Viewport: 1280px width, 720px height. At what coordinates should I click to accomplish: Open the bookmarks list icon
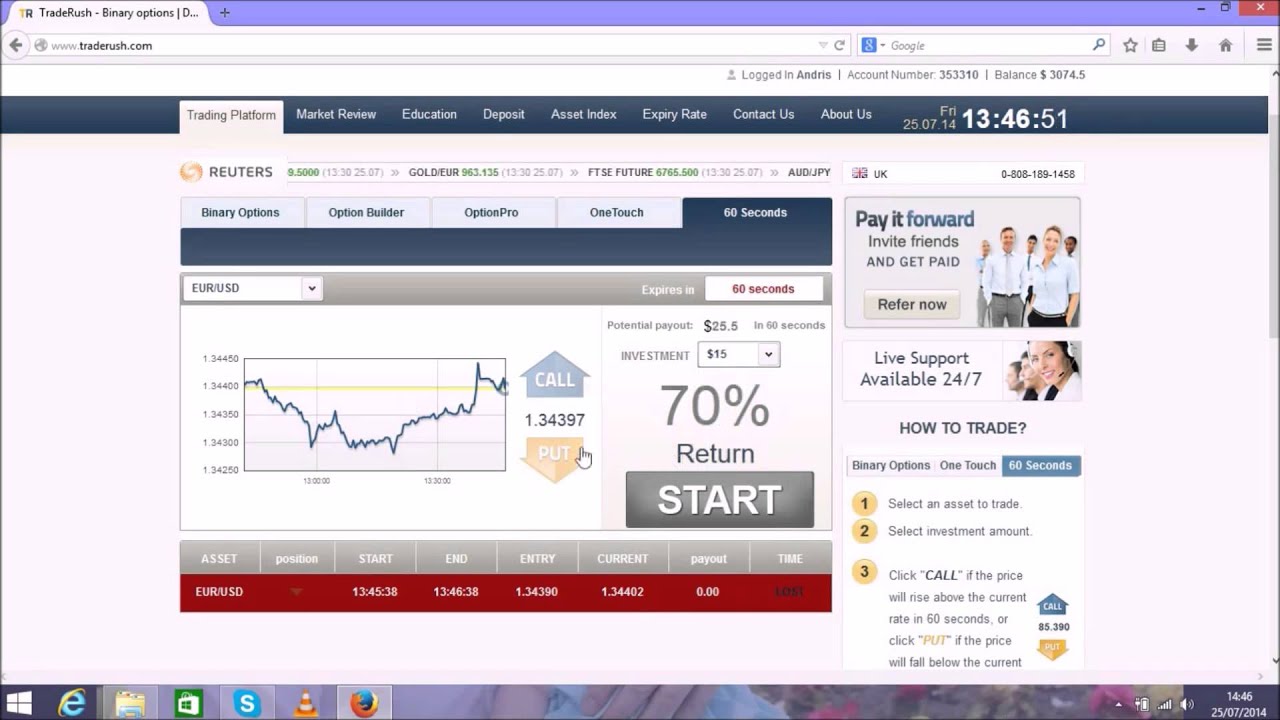(x=1159, y=45)
